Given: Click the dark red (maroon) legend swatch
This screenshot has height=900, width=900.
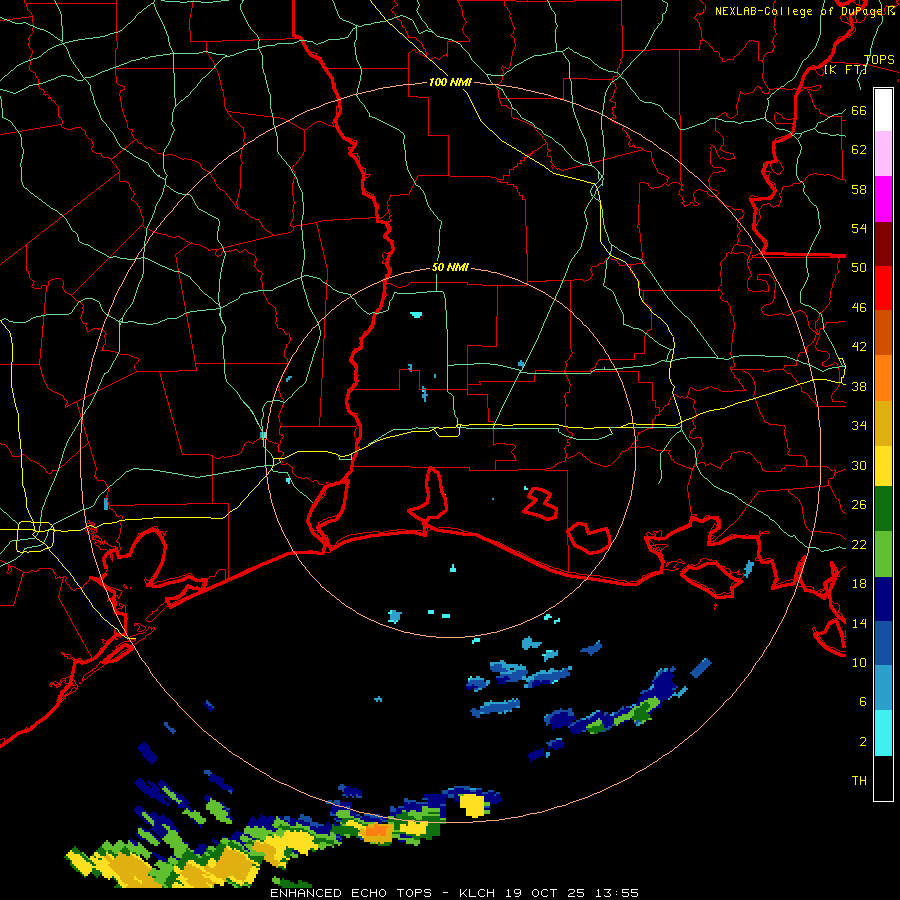Looking at the screenshot, I should [883, 244].
